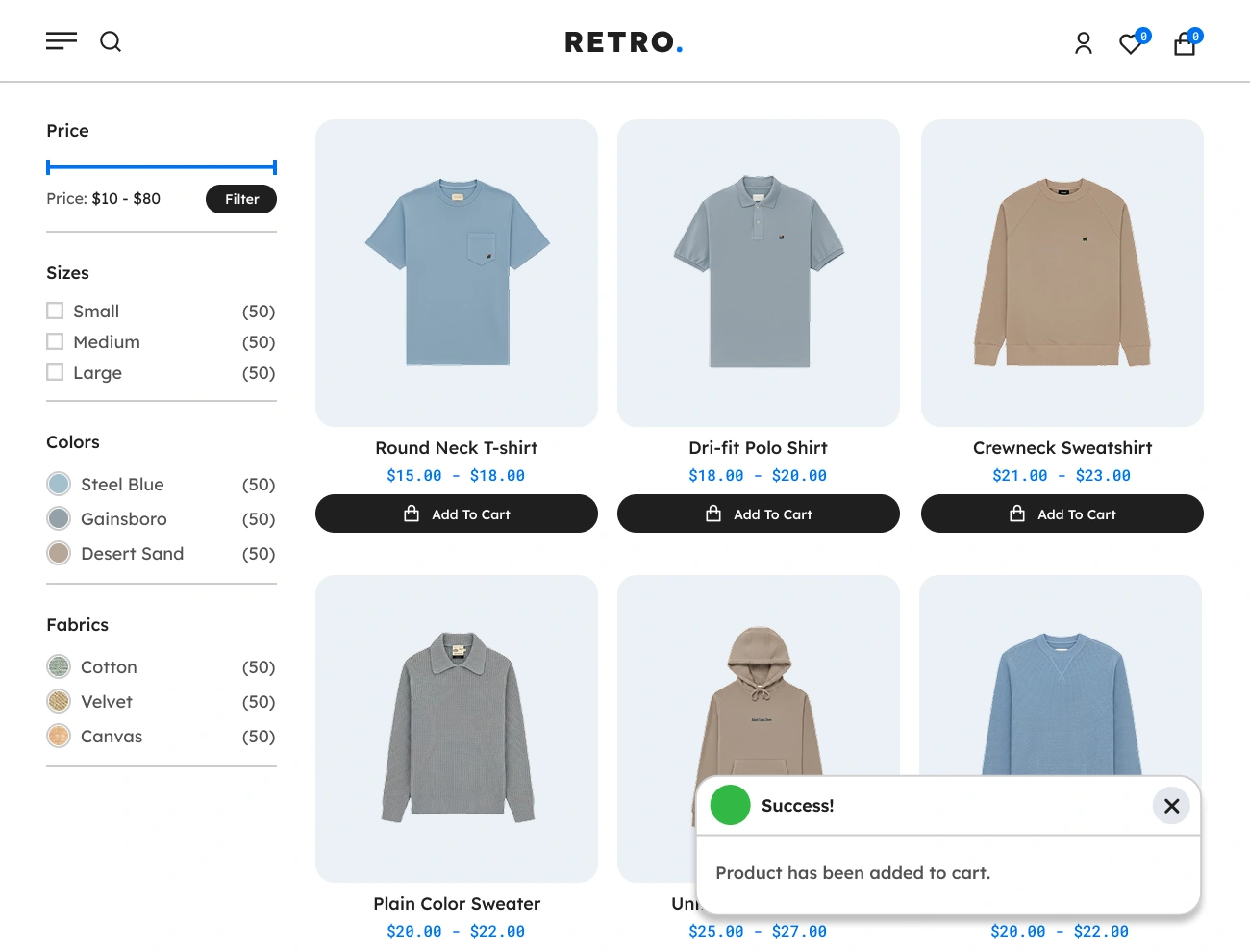Screen dimensions: 1250x952
Task: Open the shopping bag cart icon
Action: tap(1185, 43)
